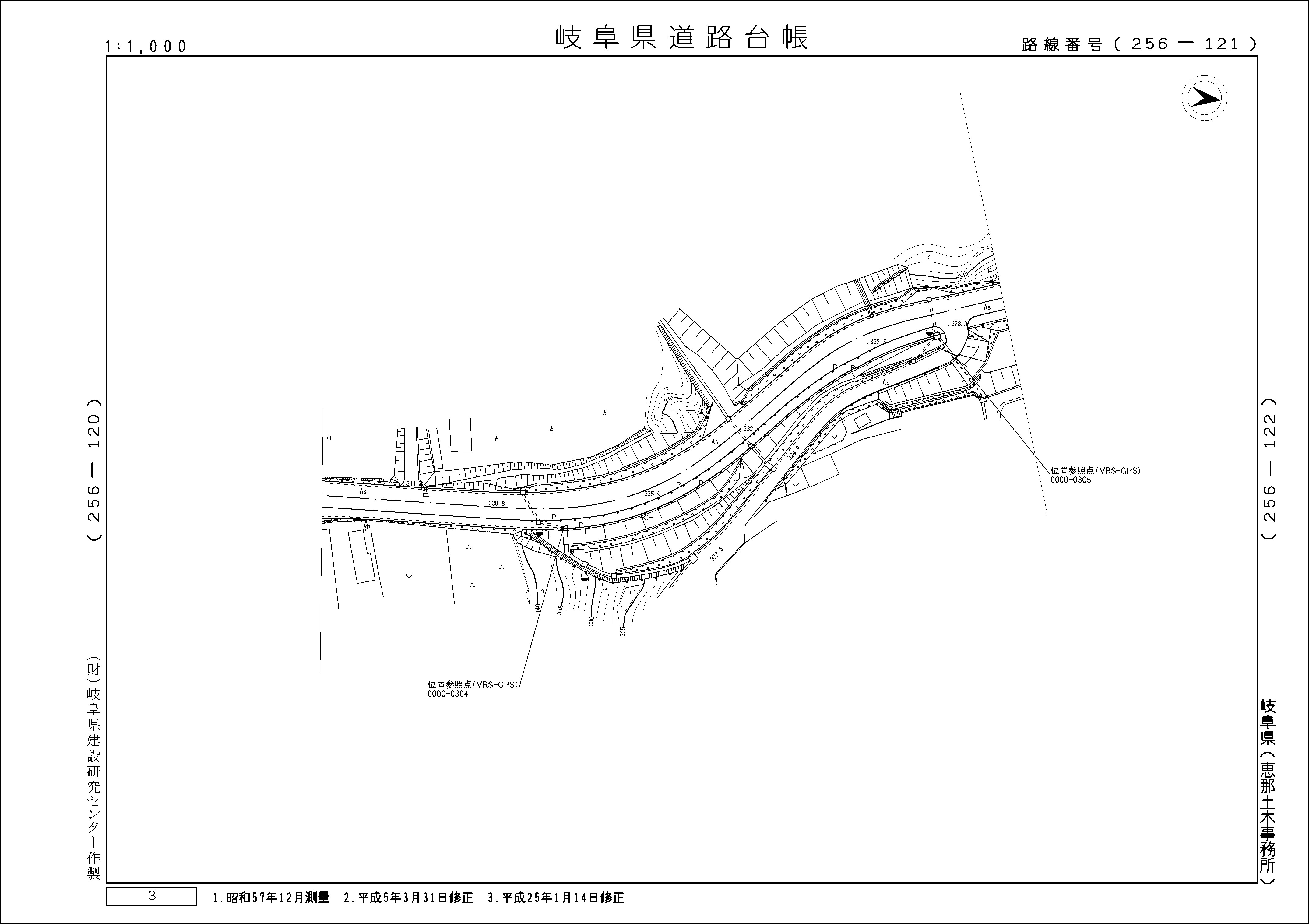Click the 平成5年3月31日修正 revision note

(x=408, y=898)
